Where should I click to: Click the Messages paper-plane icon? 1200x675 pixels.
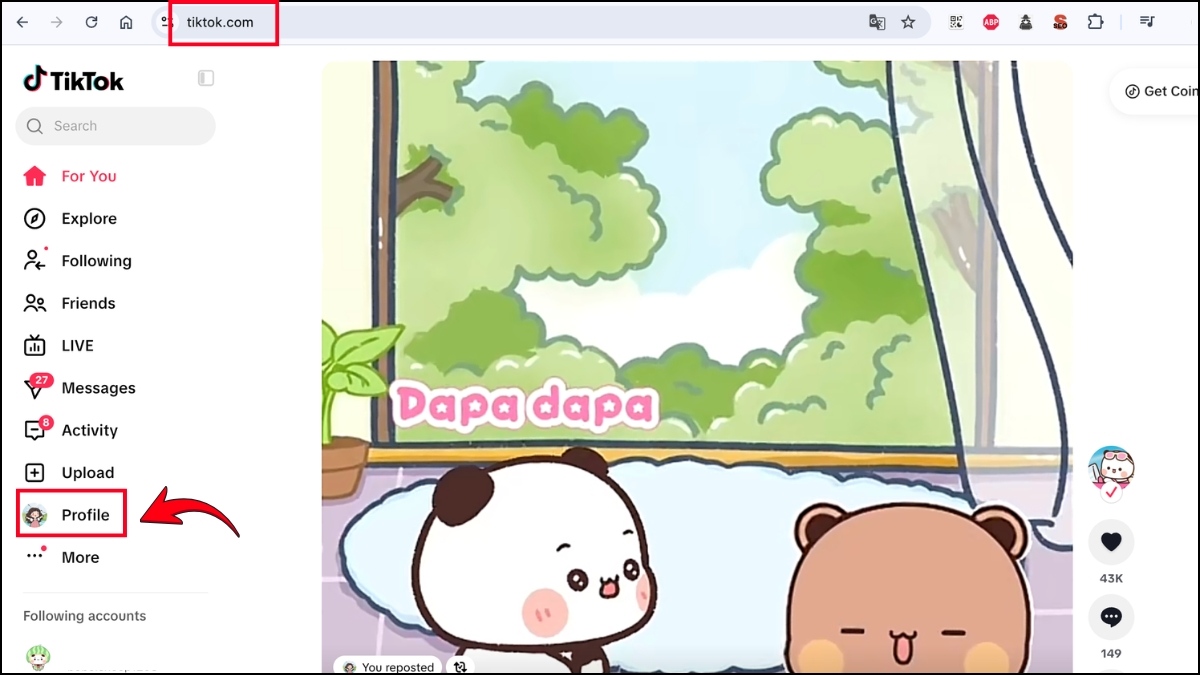pos(34,390)
